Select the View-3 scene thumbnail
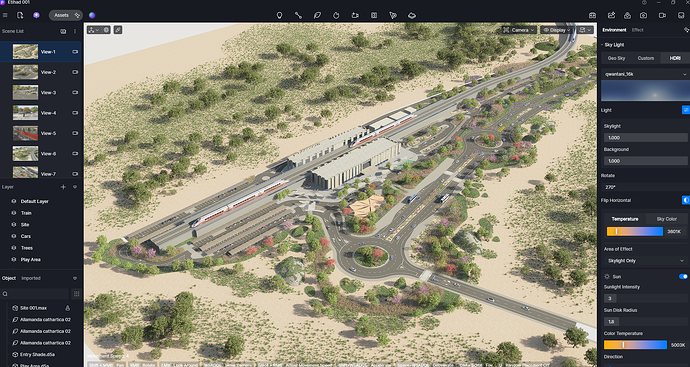This screenshot has height=367, width=690. (x=25, y=92)
